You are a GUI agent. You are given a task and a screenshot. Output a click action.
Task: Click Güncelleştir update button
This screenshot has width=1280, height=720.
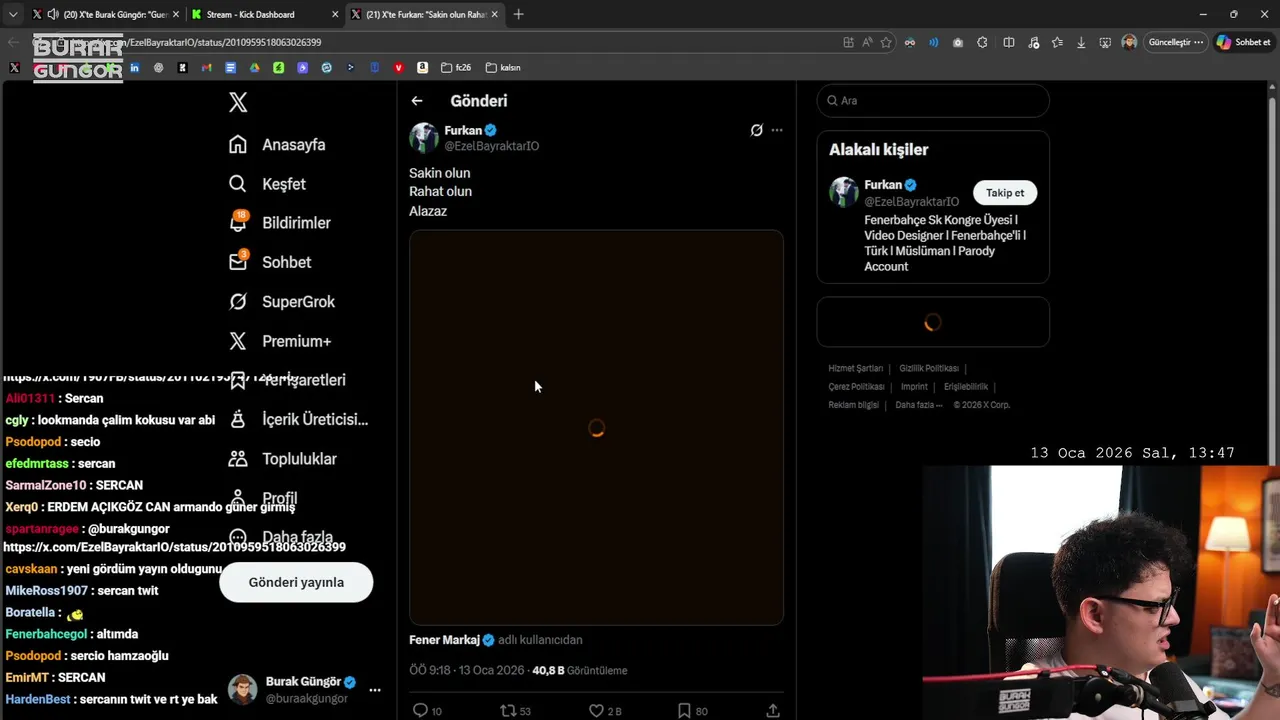tap(1177, 42)
